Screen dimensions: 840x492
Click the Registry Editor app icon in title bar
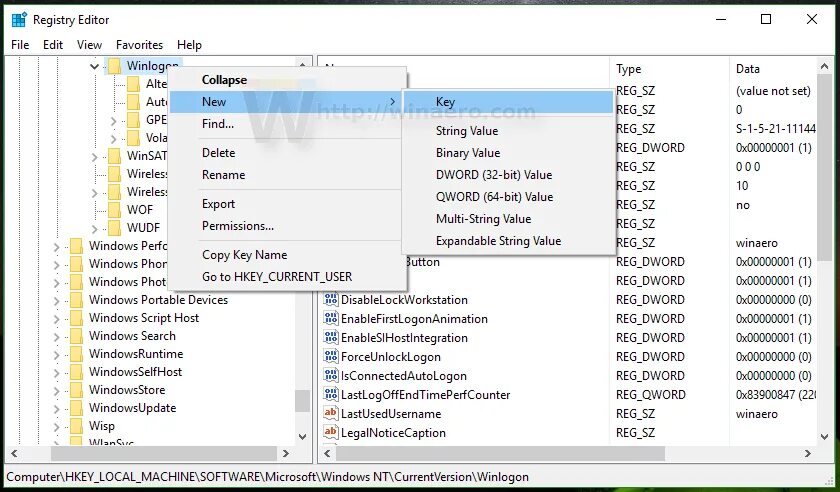tap(19, 20)
